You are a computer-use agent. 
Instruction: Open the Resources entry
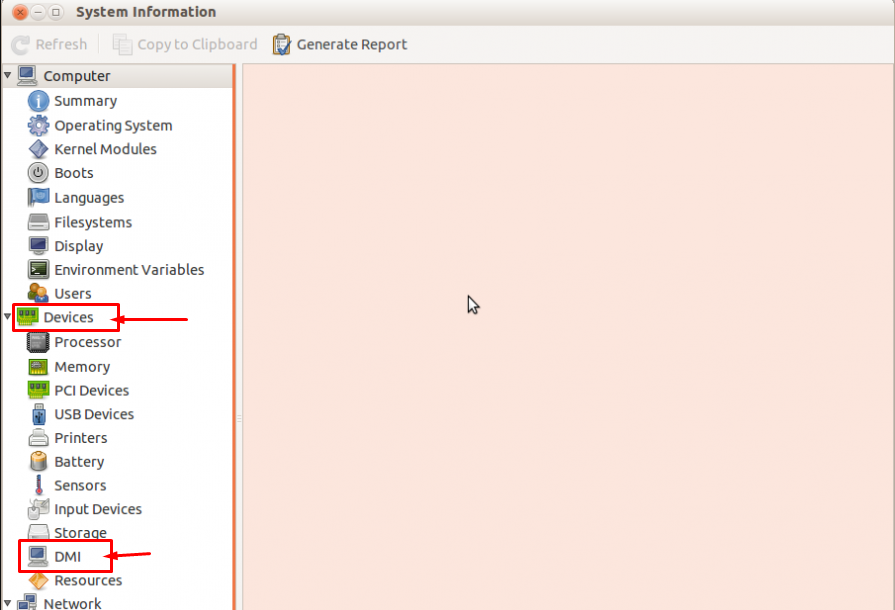[x=88, y=580]
